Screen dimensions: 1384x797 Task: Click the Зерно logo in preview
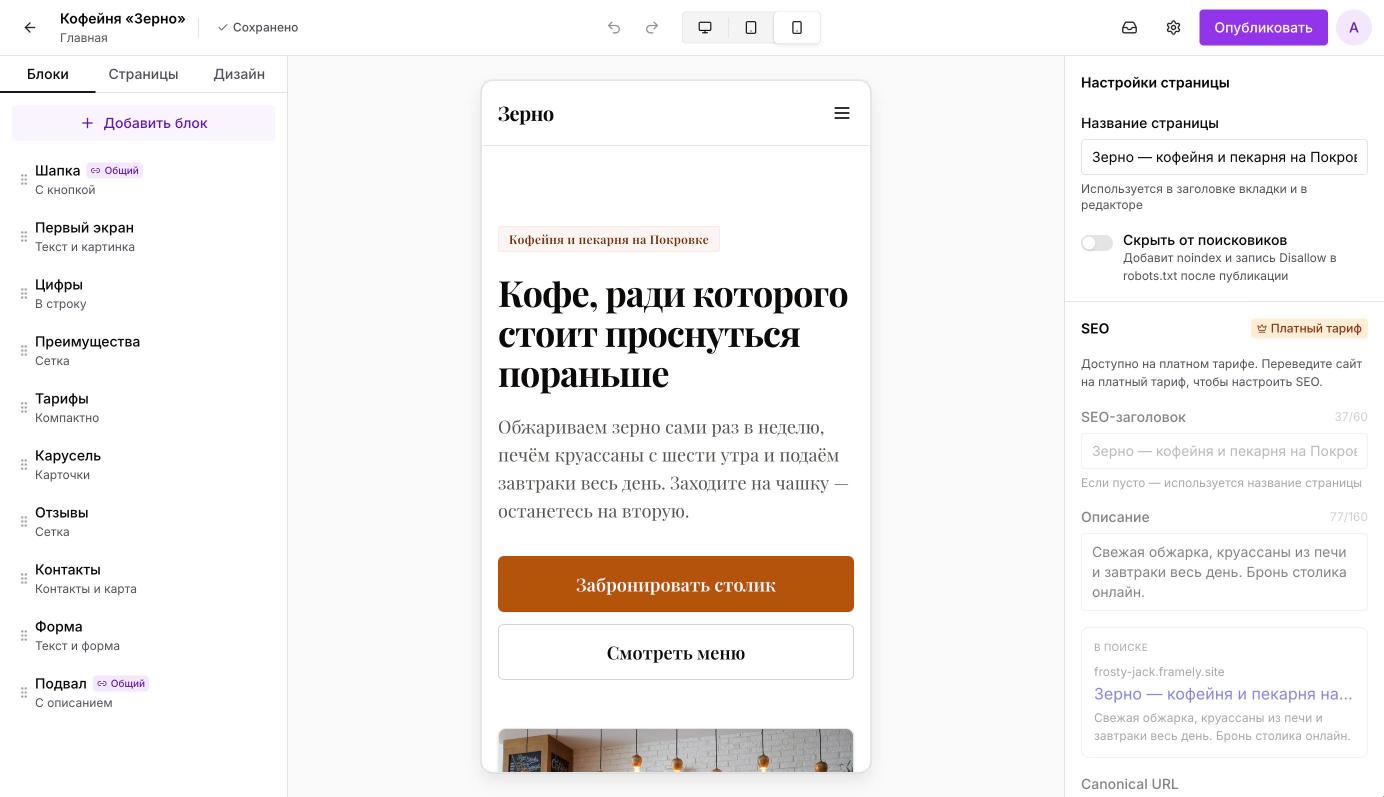coord(526,114)
